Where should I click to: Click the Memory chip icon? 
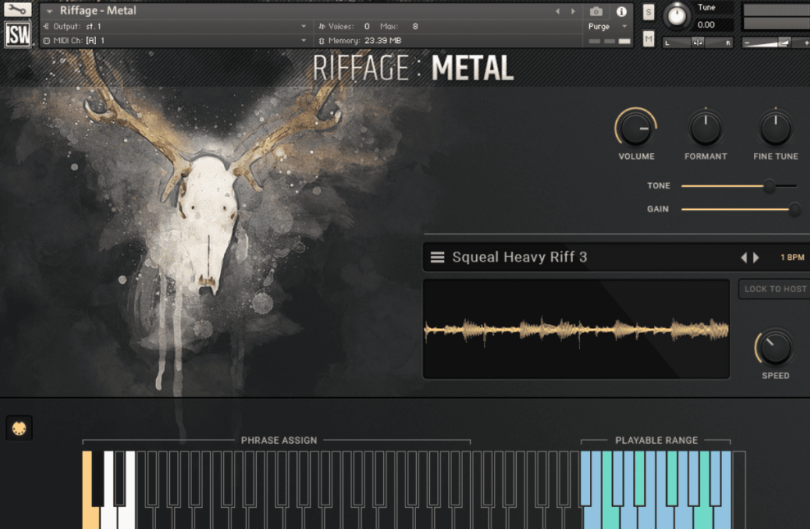321,40
